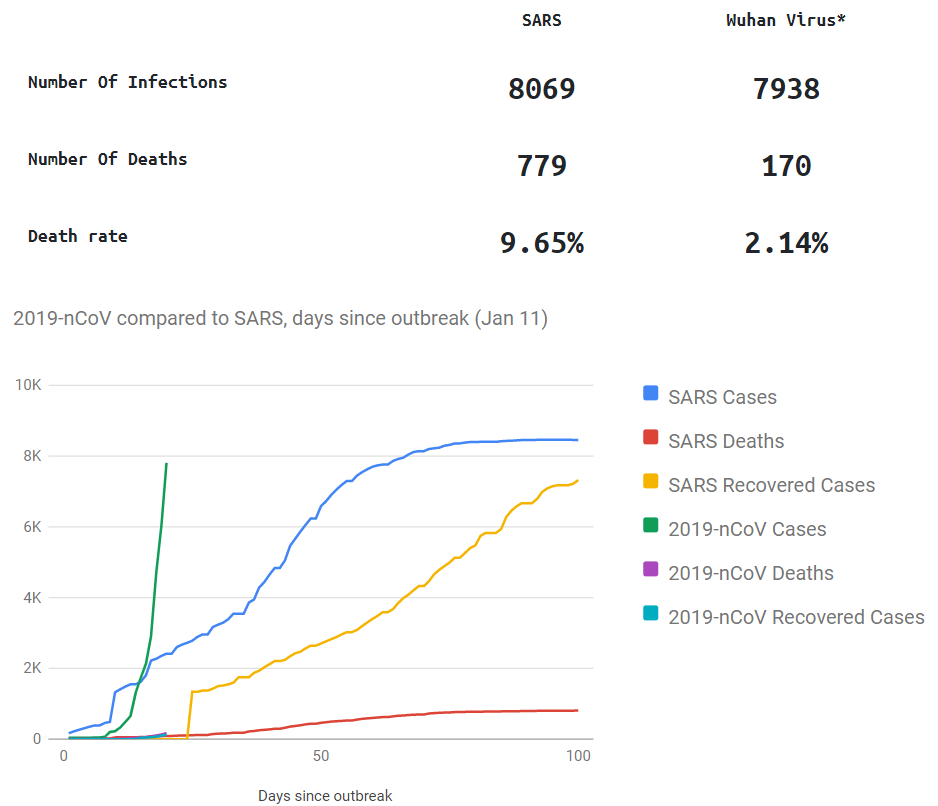This screenshot has height=806, width=938.
Task: Click the SARS death rate 9.65%
Action: [542, 243]
